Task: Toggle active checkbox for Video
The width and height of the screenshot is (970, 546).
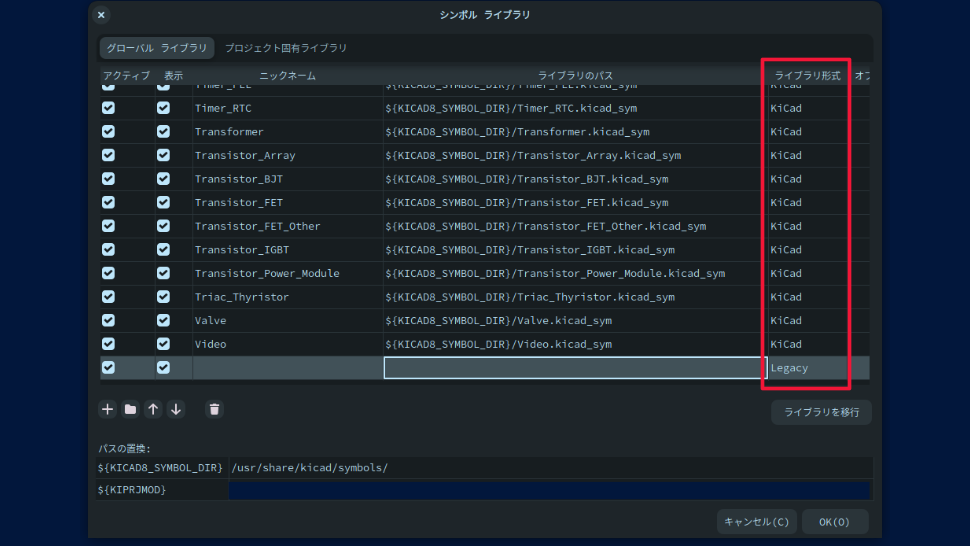Action: tap(108, 344)
